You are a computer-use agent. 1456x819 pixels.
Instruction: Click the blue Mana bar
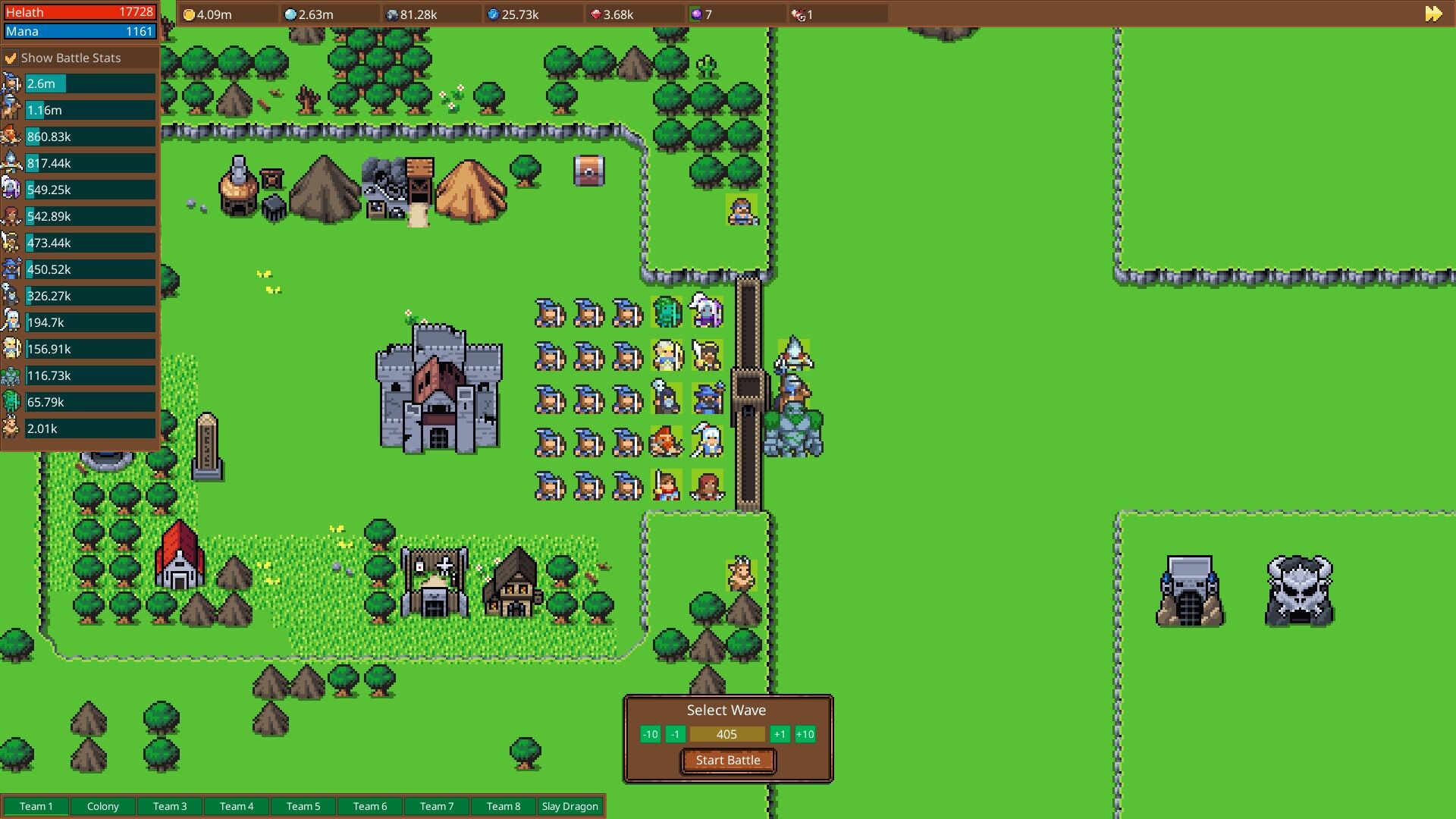click(x=80, y=31)
